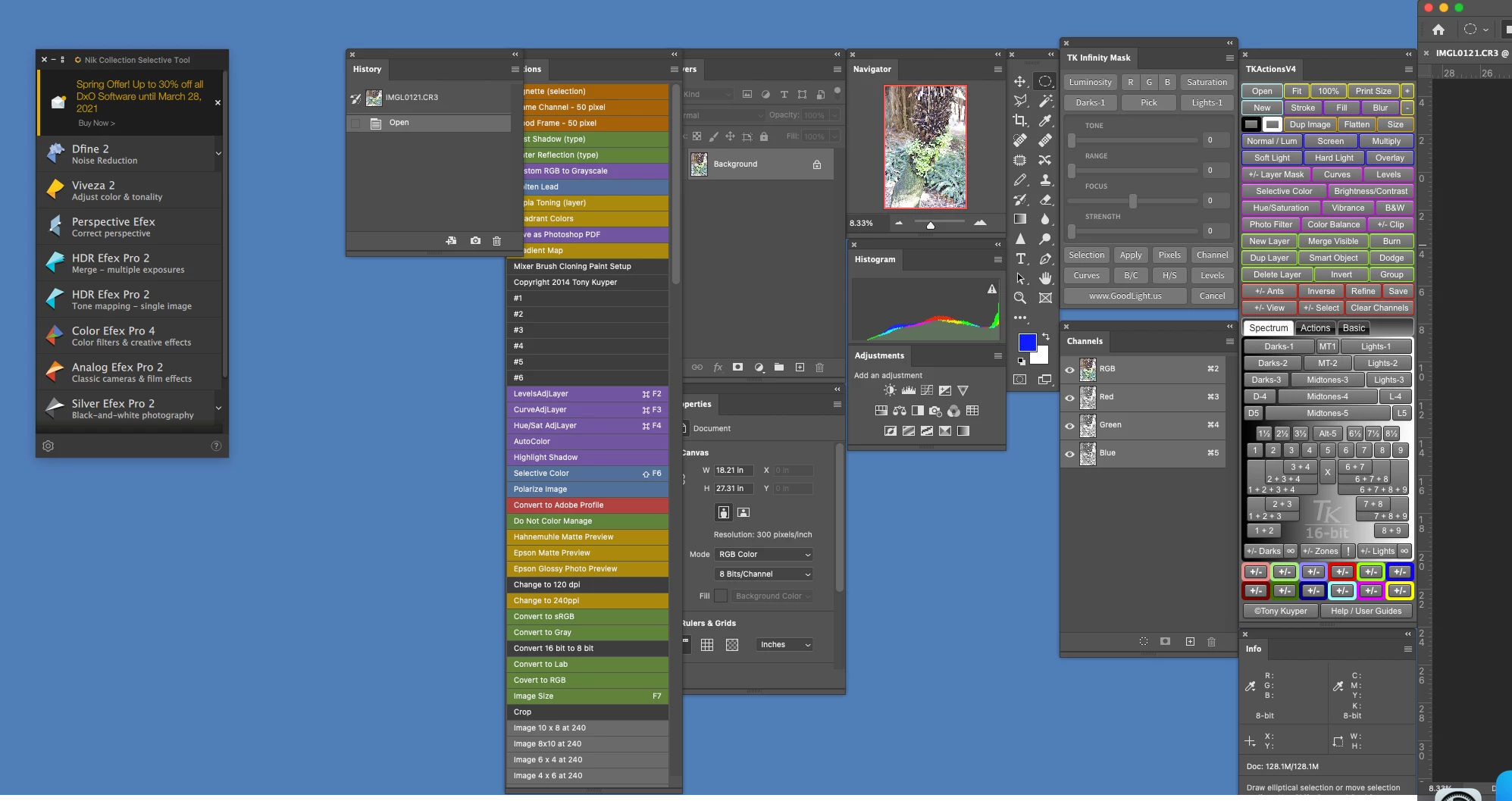Add layer mask icon in Layers panel
Viewport: 1512px width, 801px height.
[x=737, y=368]
